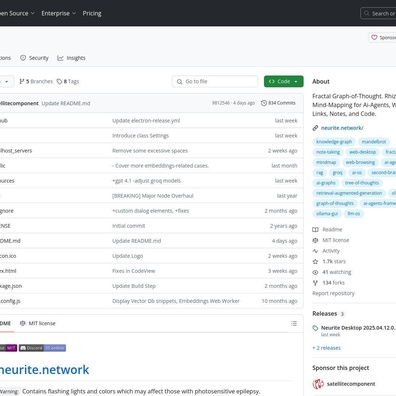Screen dimensions: 396x396
Task: Open the Releases heading link
Action: [x=328, y=314]
